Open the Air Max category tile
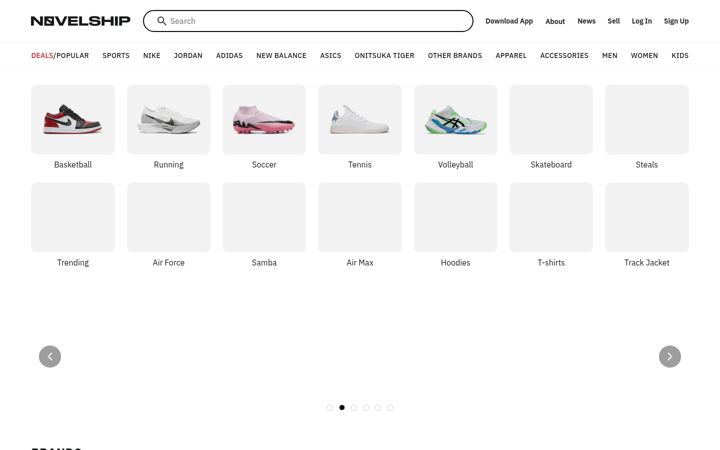The height and width of the screenshot is (450, 720). 360,217
